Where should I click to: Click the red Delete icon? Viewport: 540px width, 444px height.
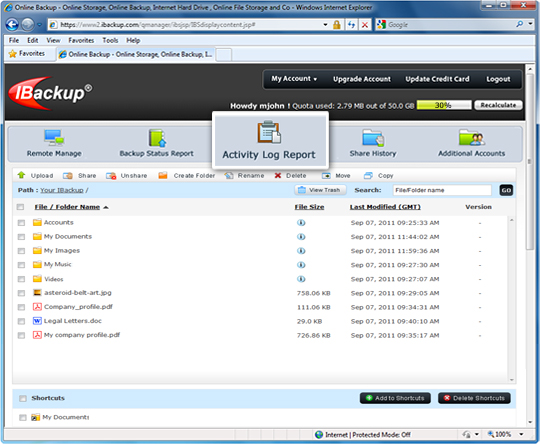(x=278, y=176)
